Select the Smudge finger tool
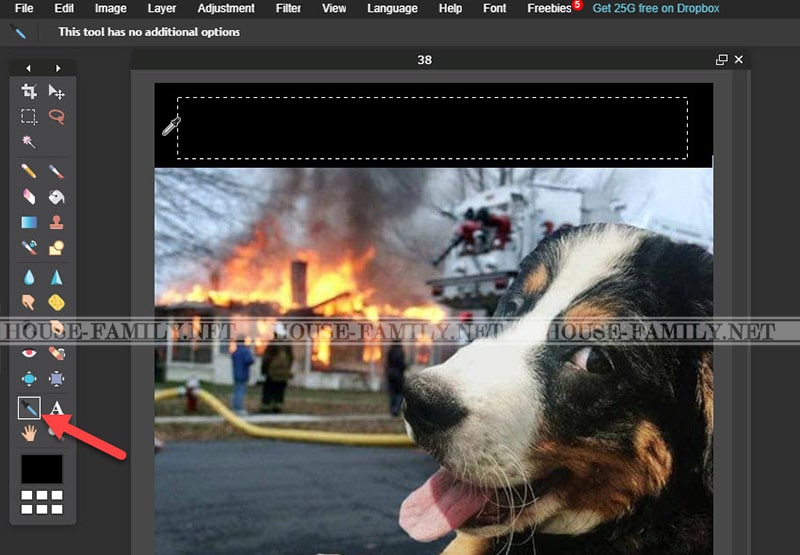The width and height of the screenshot is (800, 555). (x=29, y=302)
